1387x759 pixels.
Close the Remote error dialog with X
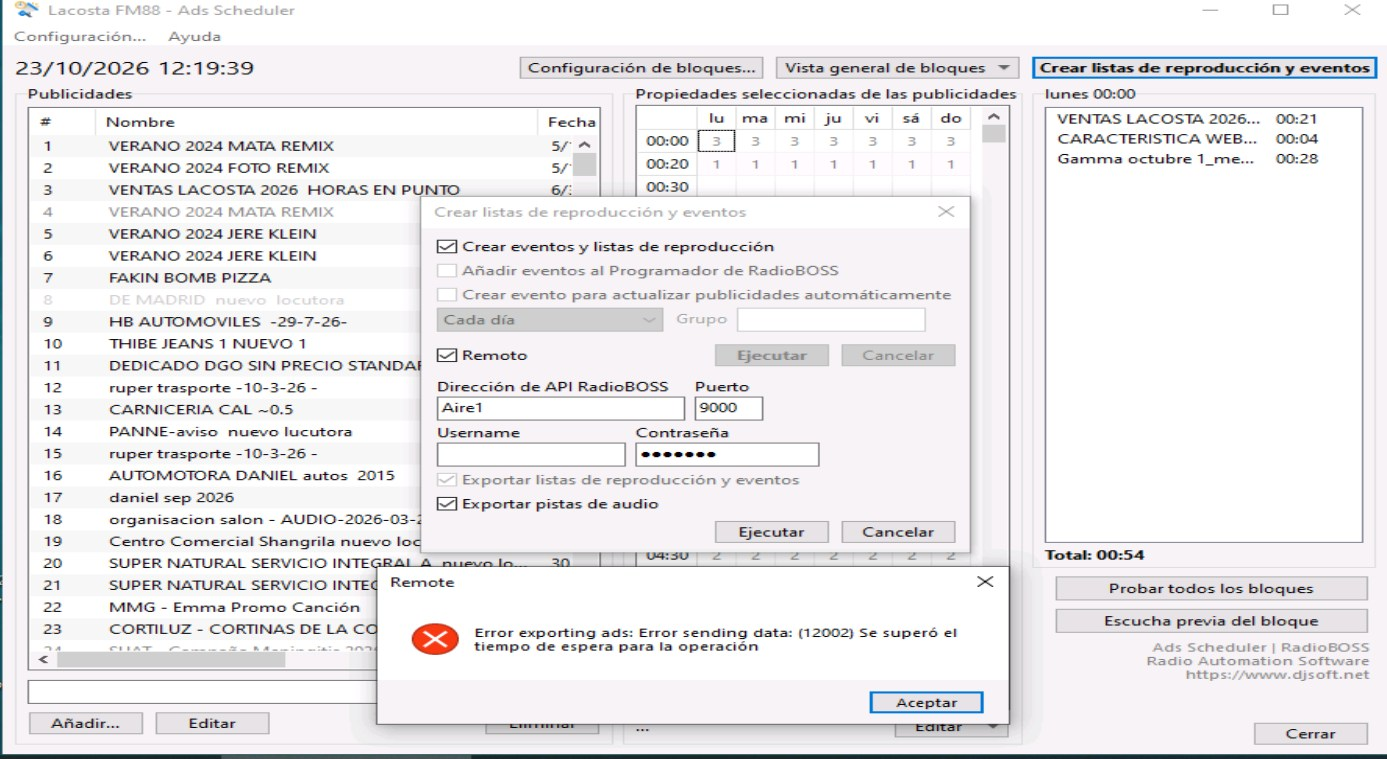(985, 581)
